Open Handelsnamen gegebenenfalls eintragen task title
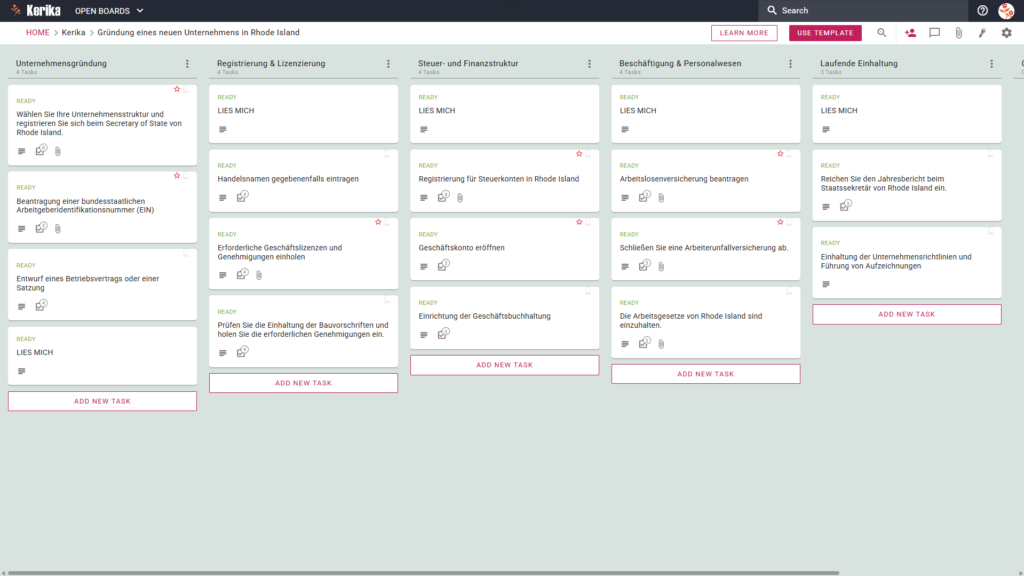 288,179
